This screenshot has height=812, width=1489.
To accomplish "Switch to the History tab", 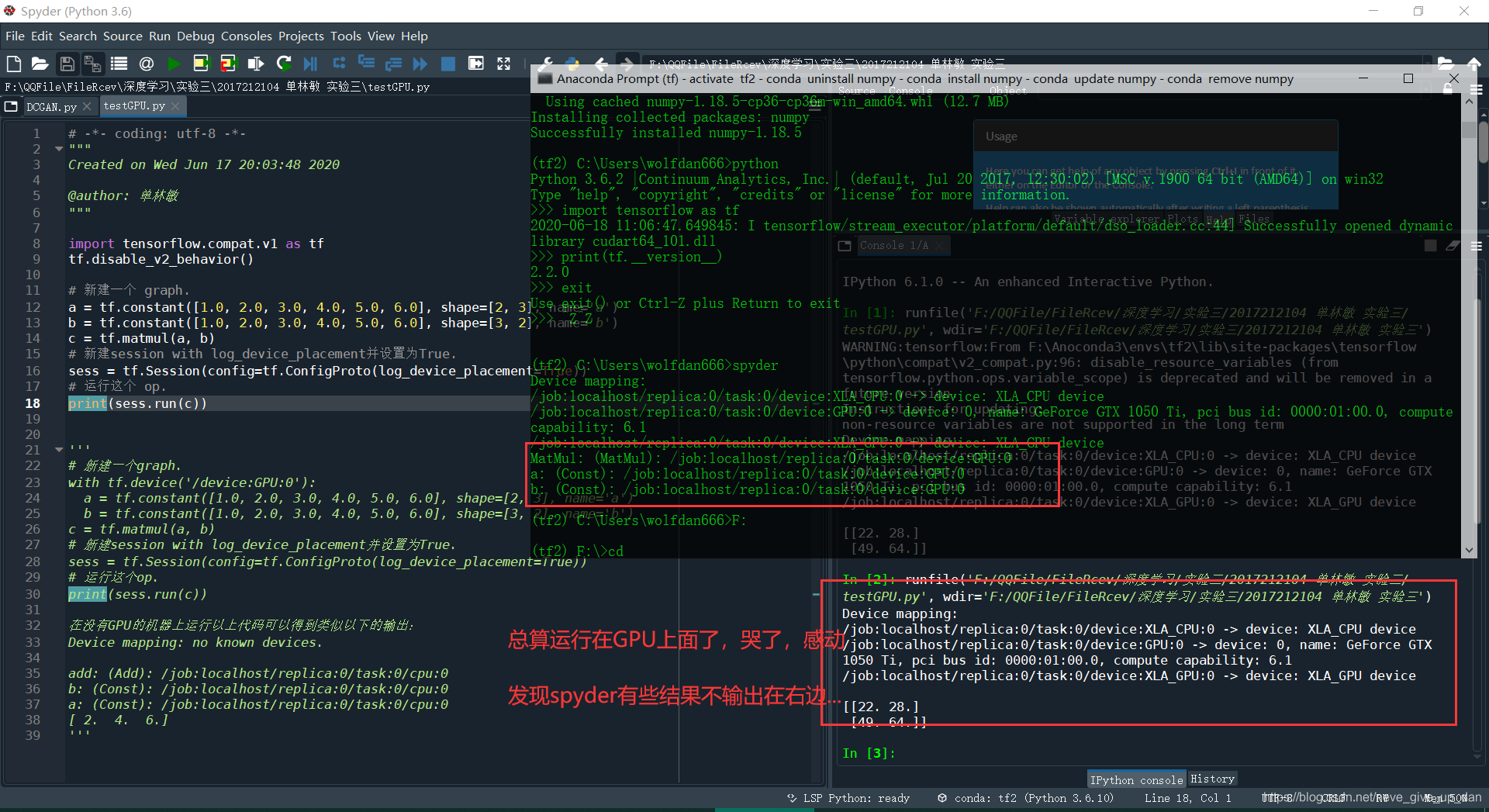I will pos(1212,779).
